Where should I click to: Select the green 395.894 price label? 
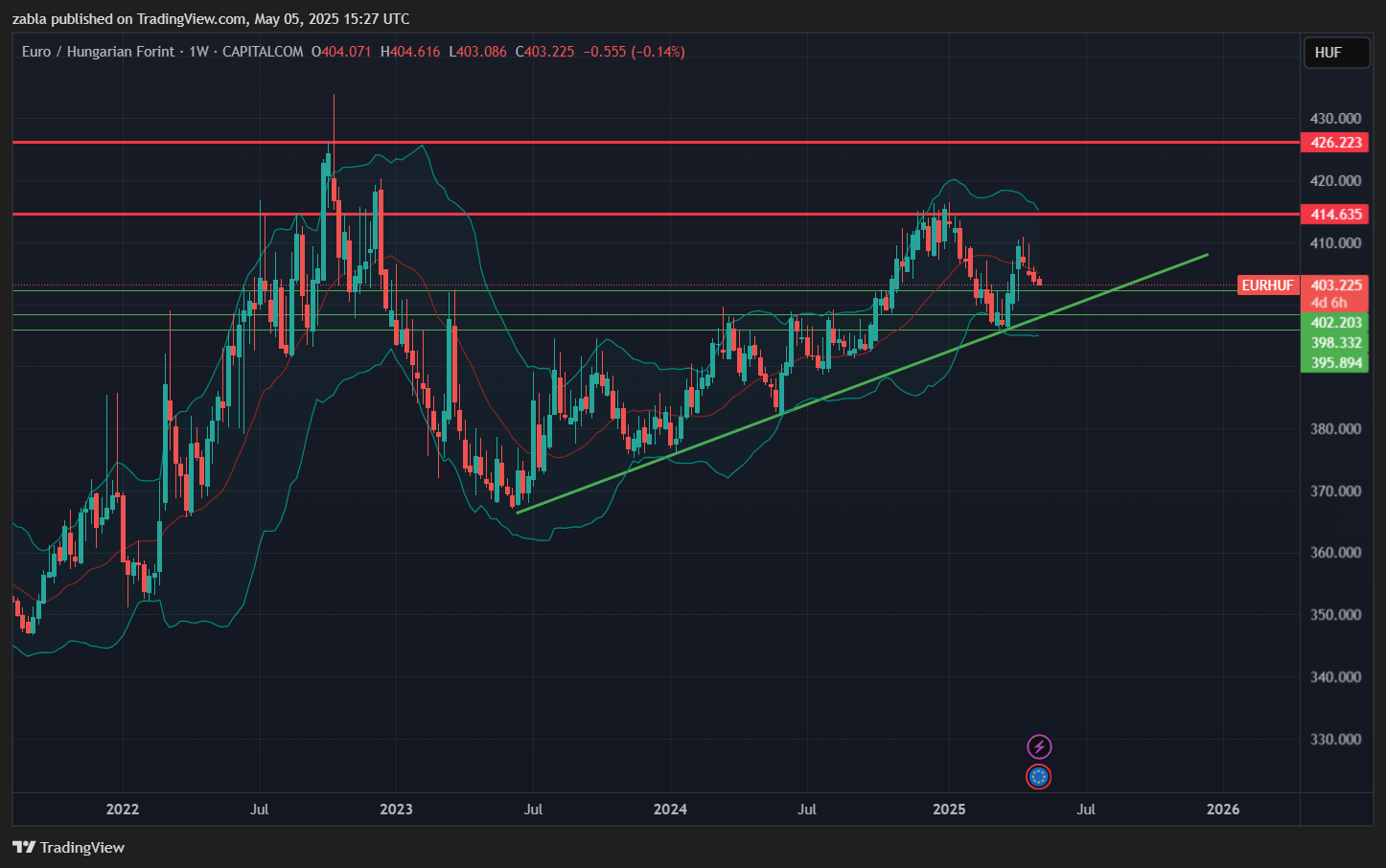pyautogui.click(x=1335, y=363)
